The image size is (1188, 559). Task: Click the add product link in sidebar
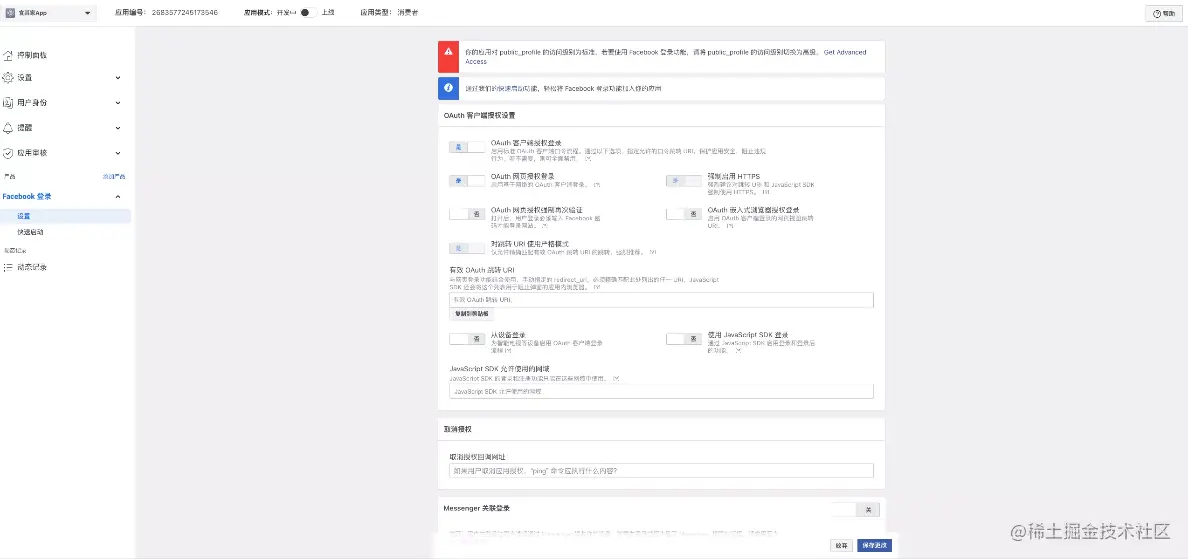pyautogui.click(x=114, y=176)
